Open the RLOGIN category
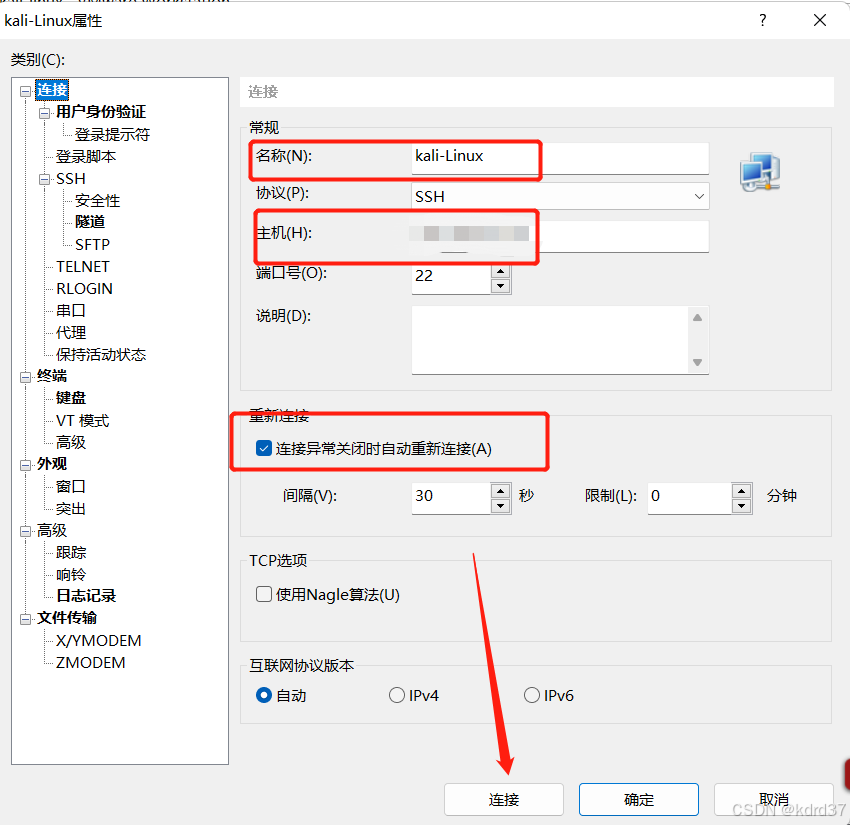 point(84,288)
